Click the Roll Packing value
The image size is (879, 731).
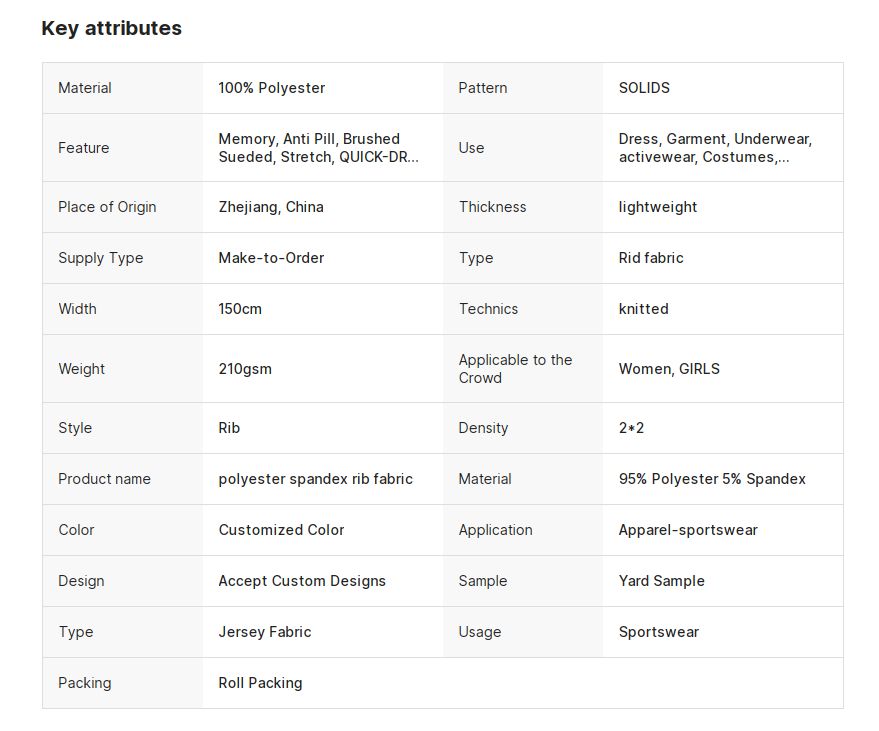pos(260,683)
